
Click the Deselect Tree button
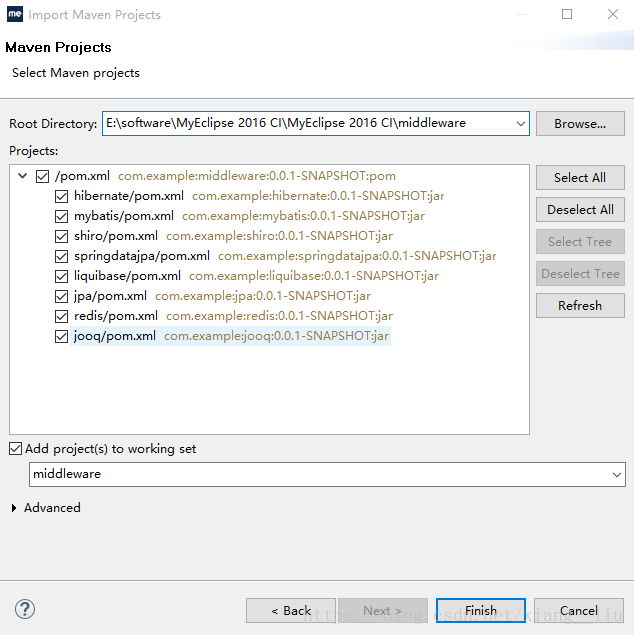click(580, 273)
